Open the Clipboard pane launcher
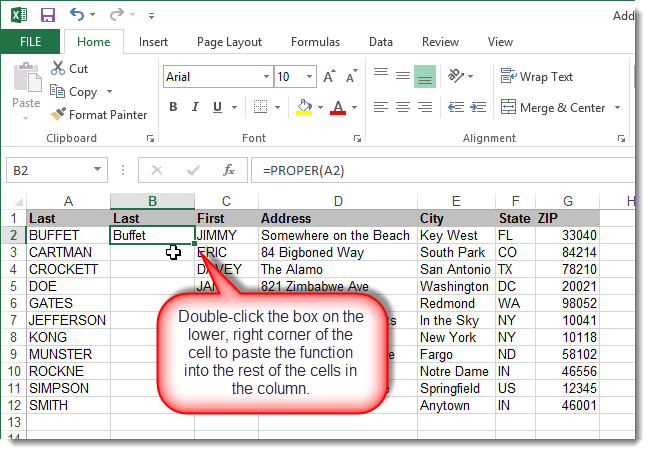This screenshot has width=650, height=454. point(150,138)
